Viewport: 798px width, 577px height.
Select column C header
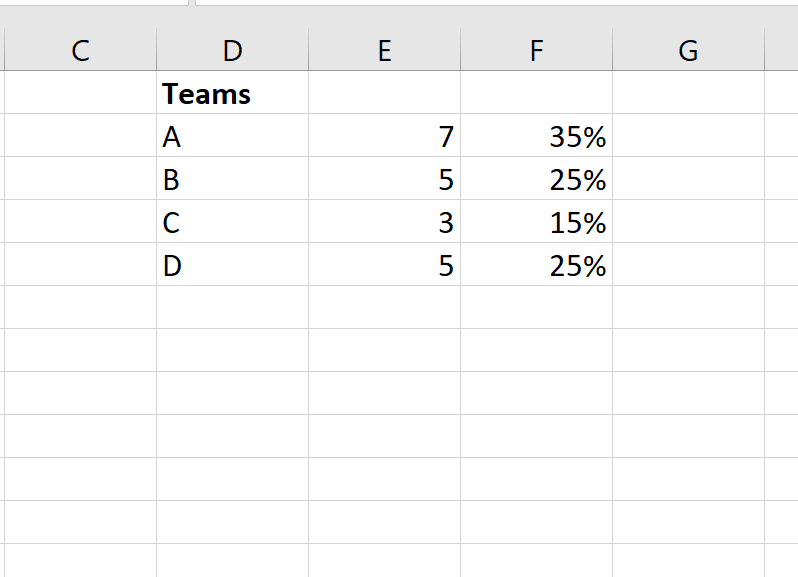coord(80,50)
